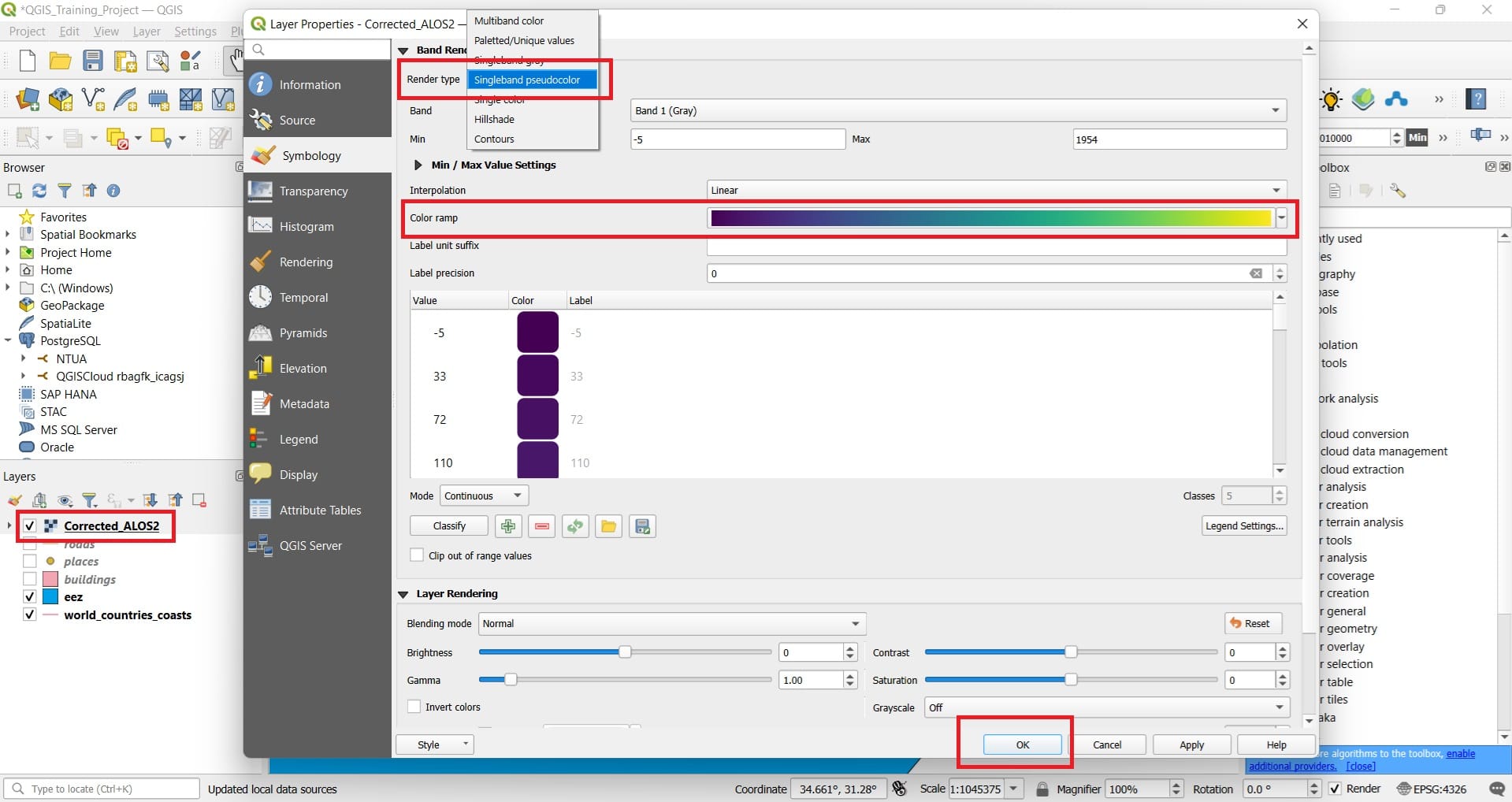Open Layout Manager icon
Viewport: 1512px width, 802px height.
click(158, 61)
